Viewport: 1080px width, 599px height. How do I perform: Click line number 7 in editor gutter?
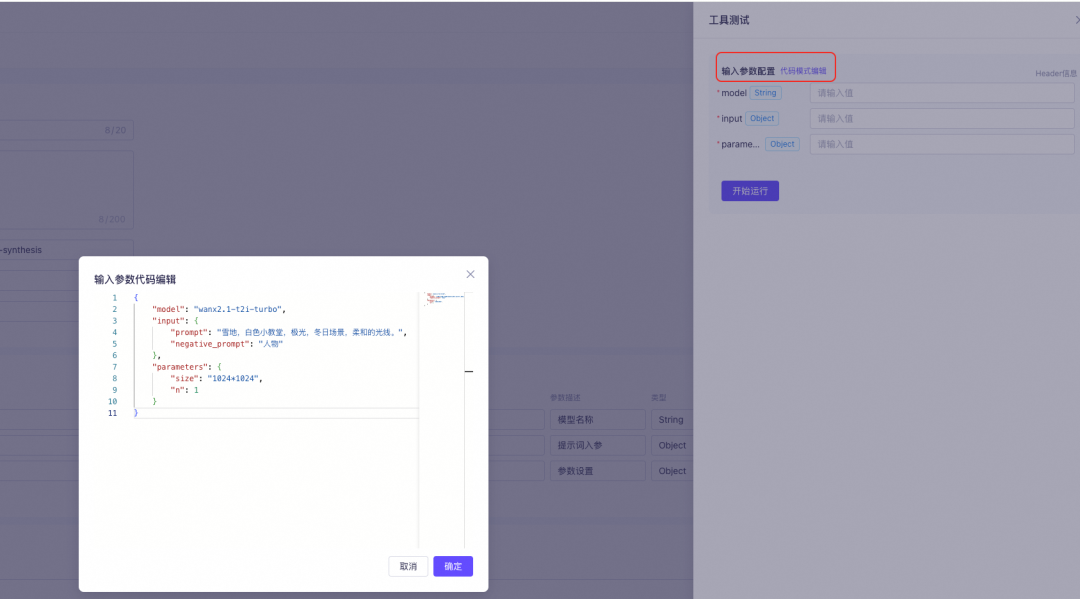coord(114,367)
